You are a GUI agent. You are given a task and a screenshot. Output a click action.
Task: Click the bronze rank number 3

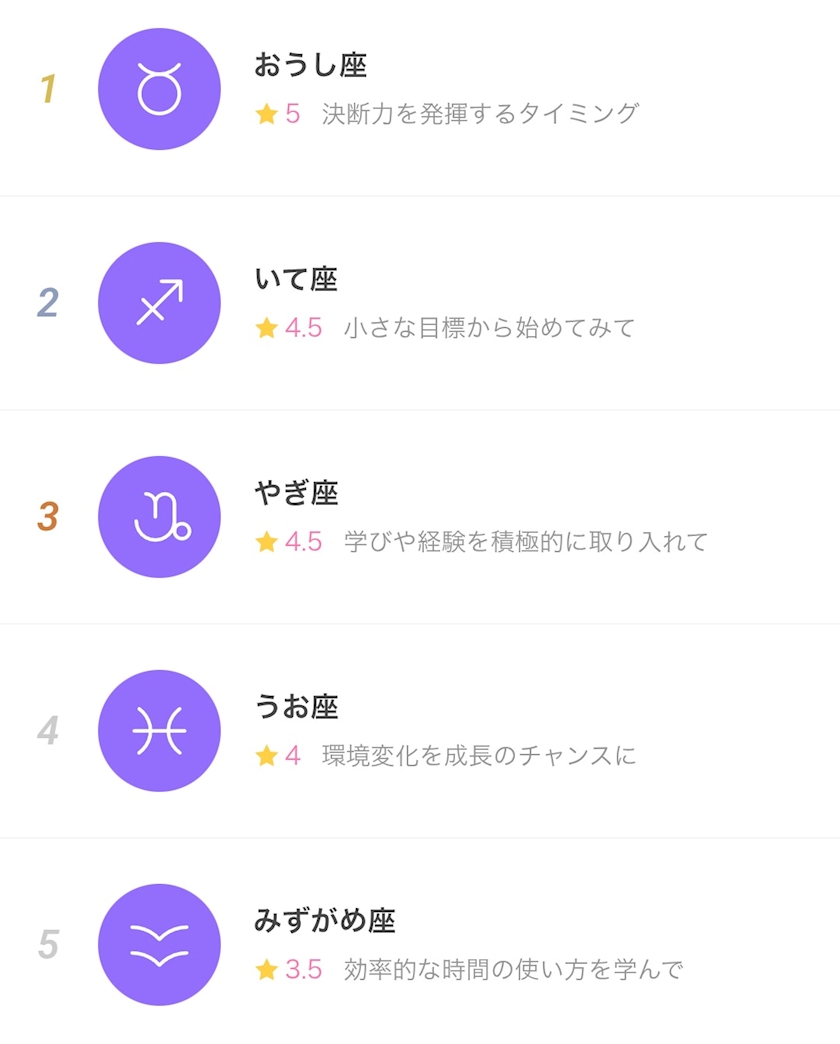coord(47,518)
